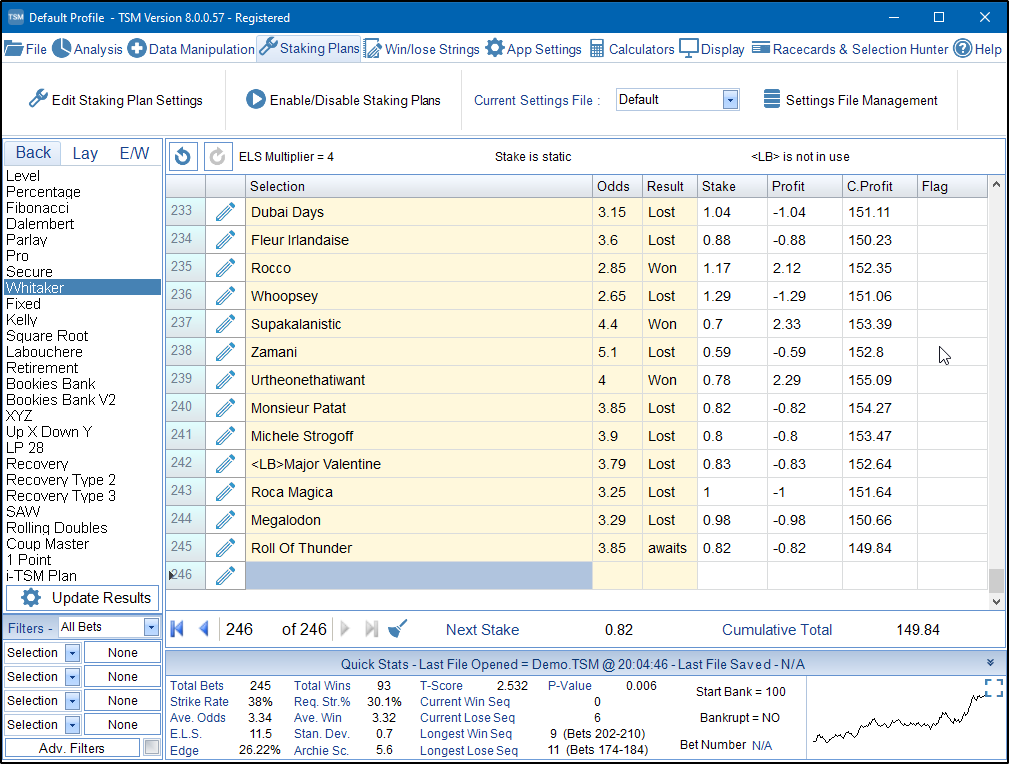Open the All Bets filter dropdown
Viewport: 1009px width, 764px height.
pyautogui.click(x=151, y=628)
